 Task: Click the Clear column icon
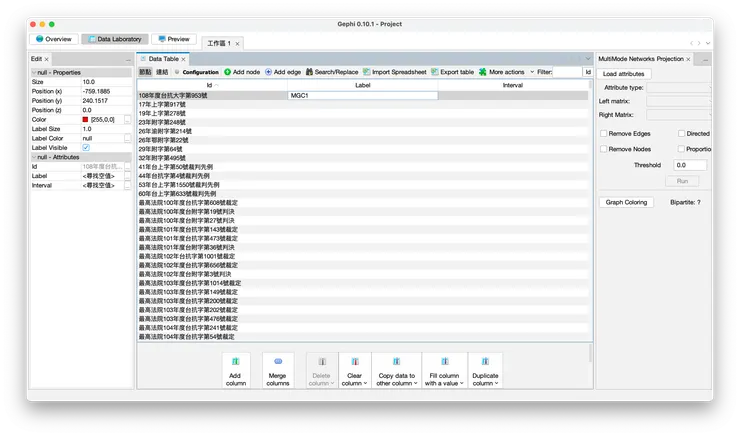click(355, 361)
